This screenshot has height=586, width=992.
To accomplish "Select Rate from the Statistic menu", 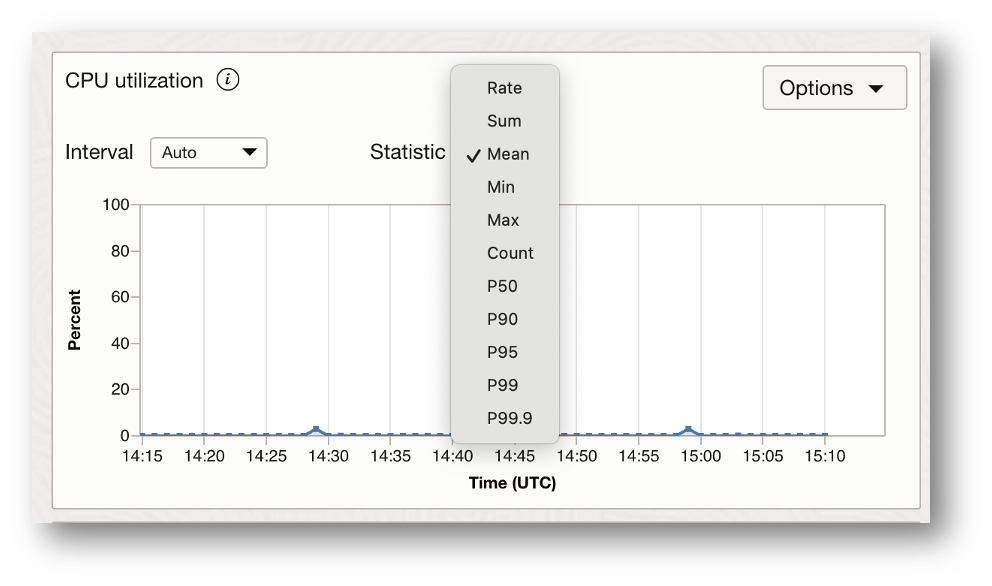I will coord(505,88).
